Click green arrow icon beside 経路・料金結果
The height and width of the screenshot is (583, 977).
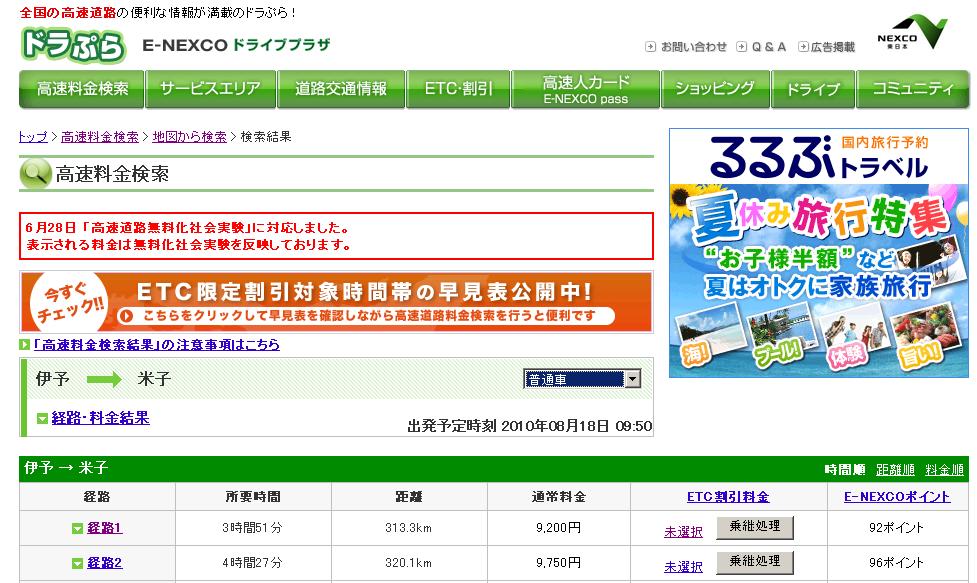42,419
